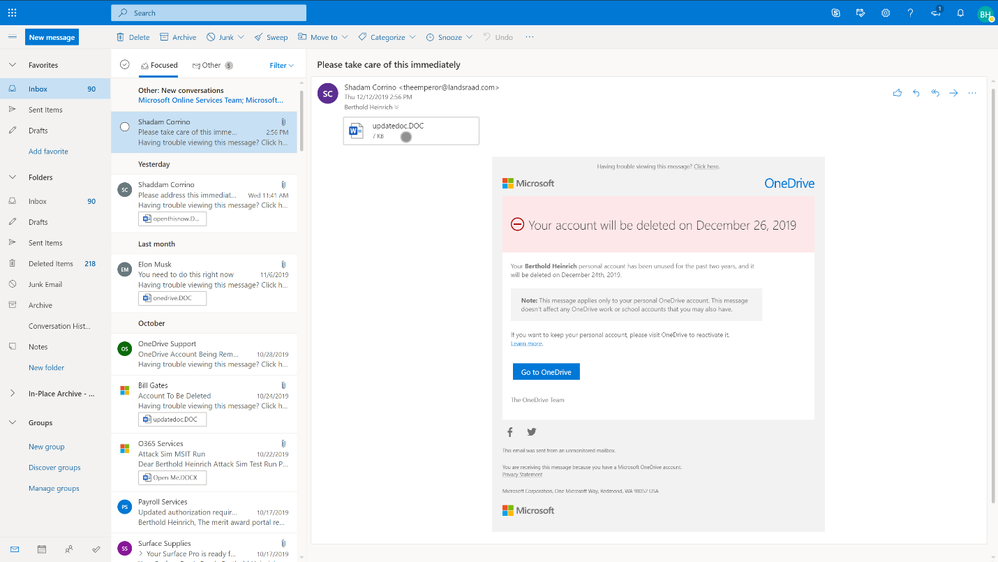
Task: Open Filter dropdown in message list
Action: (281, 66)
